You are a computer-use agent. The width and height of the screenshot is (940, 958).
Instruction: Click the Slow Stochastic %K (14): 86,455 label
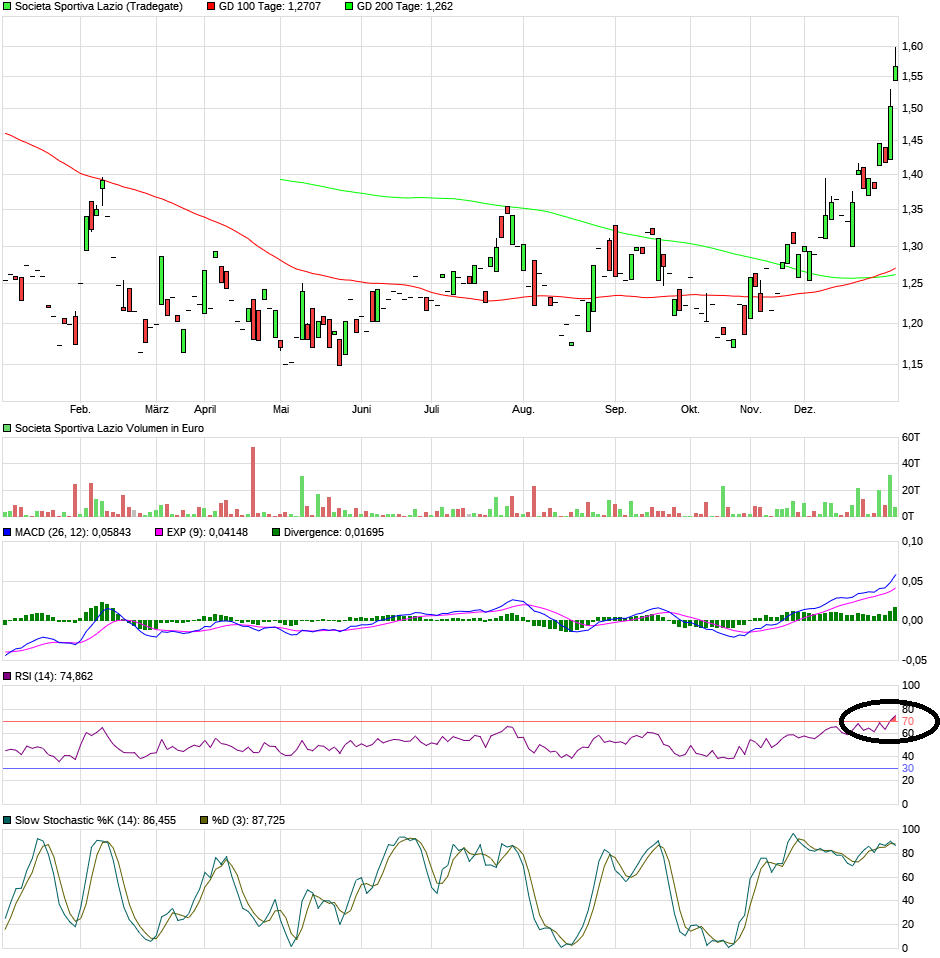(95, 821)
